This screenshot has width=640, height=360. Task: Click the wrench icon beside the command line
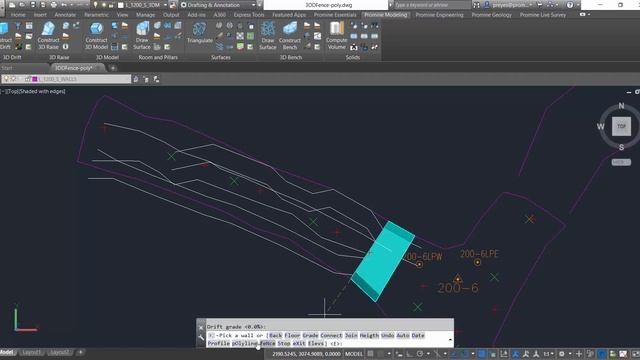tap(201, 337)
